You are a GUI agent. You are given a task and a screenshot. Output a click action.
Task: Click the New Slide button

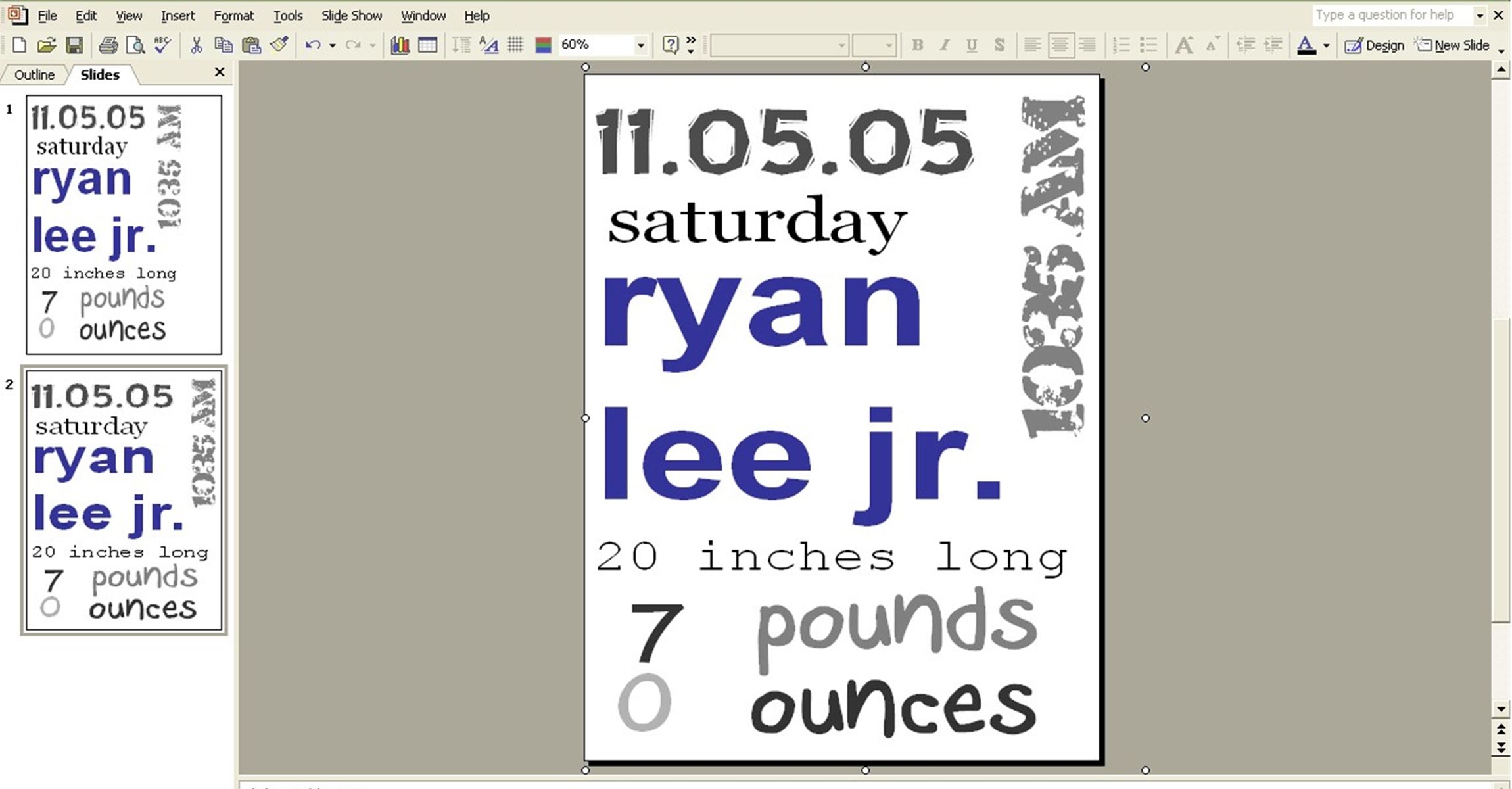(x=1452, y=45)
